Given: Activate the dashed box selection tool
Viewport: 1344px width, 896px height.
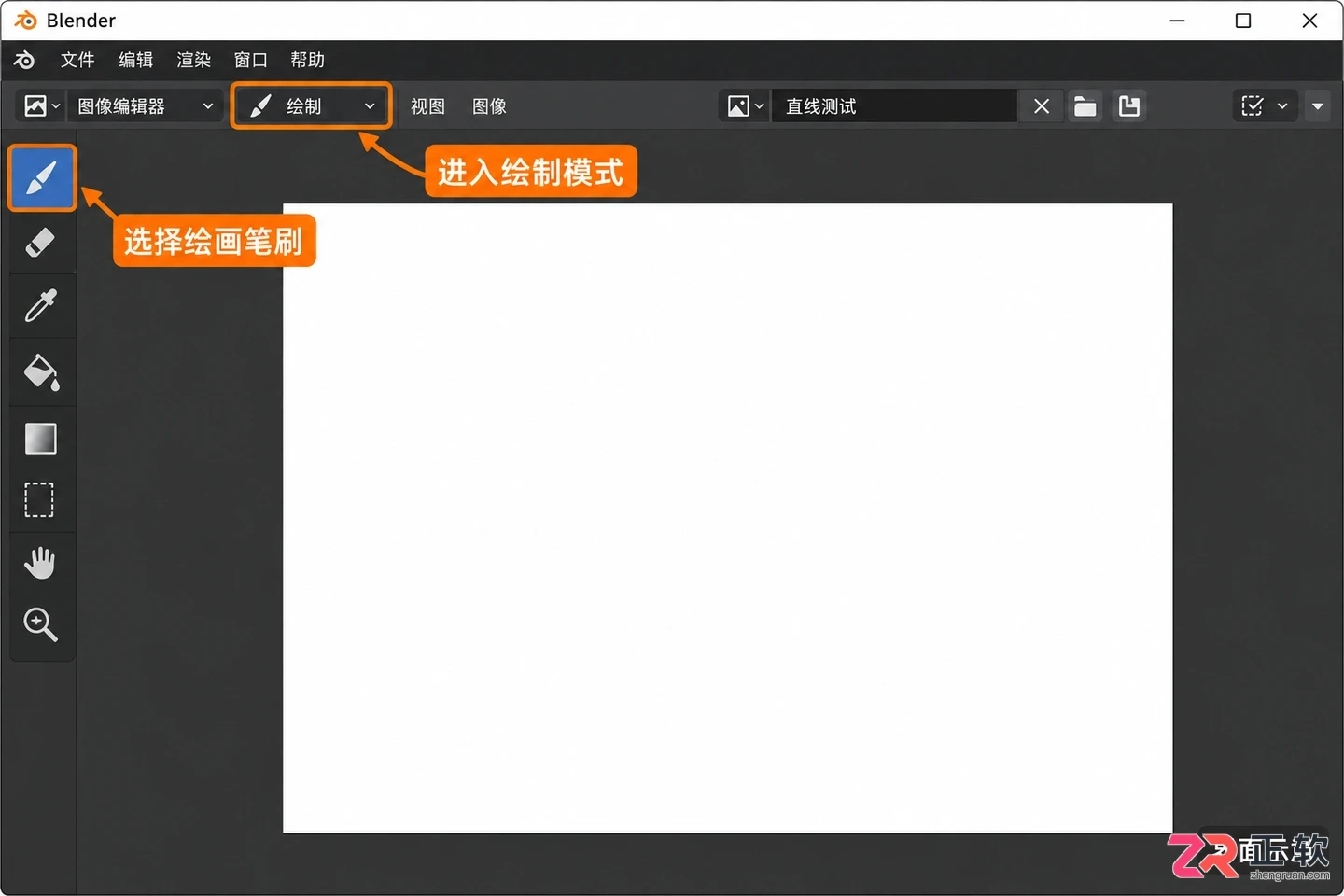Looking at the screenshot, I should pyautogui.click(x=39, y=500).
